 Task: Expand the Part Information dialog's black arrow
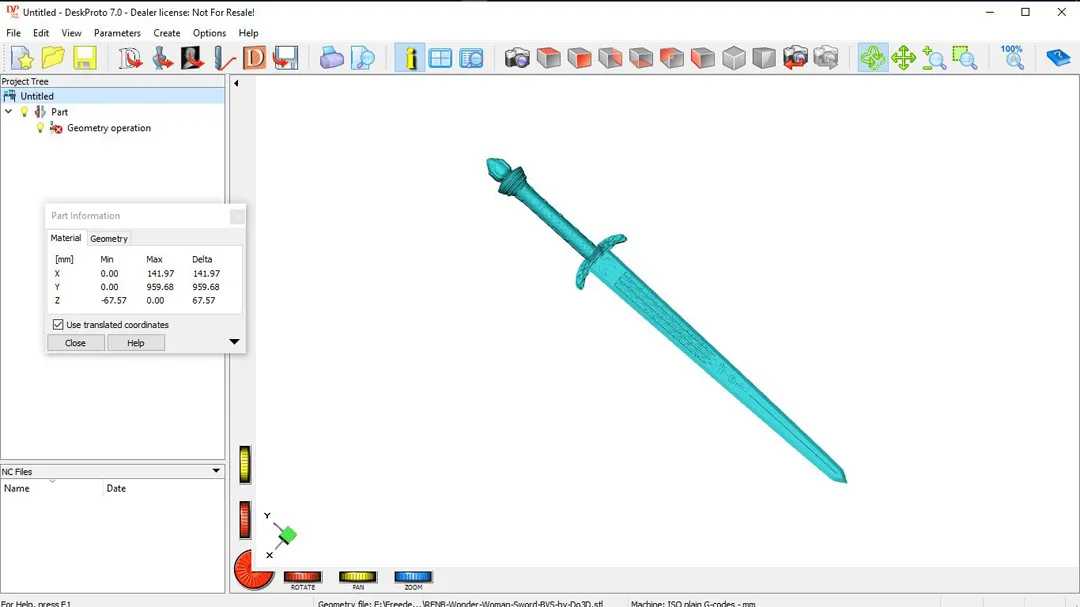click(234, 342)
